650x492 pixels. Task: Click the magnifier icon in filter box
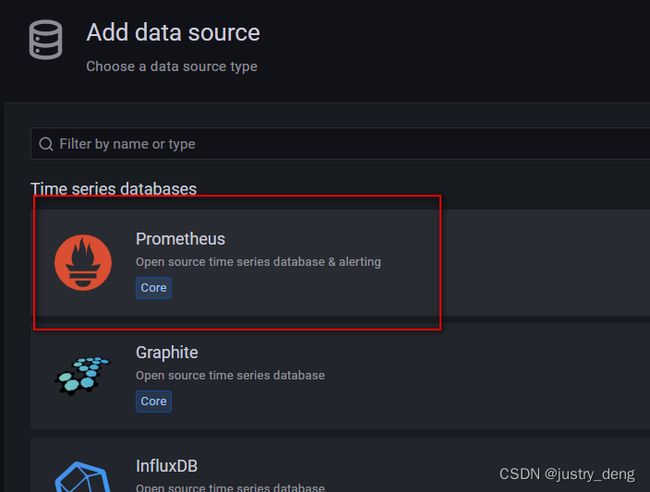(x=46, y=144)
